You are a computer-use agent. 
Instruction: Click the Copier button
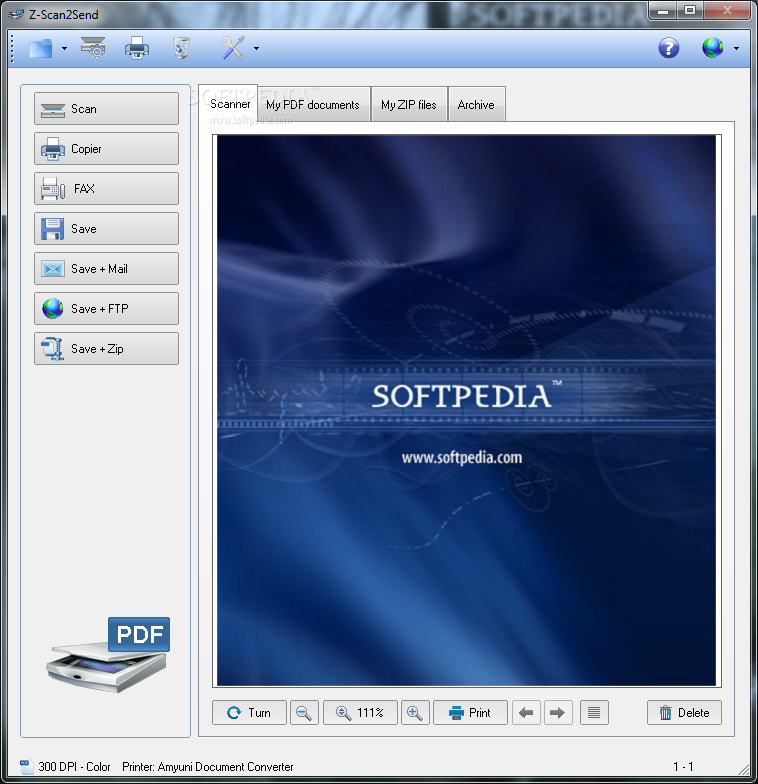[x=106, y=148]
